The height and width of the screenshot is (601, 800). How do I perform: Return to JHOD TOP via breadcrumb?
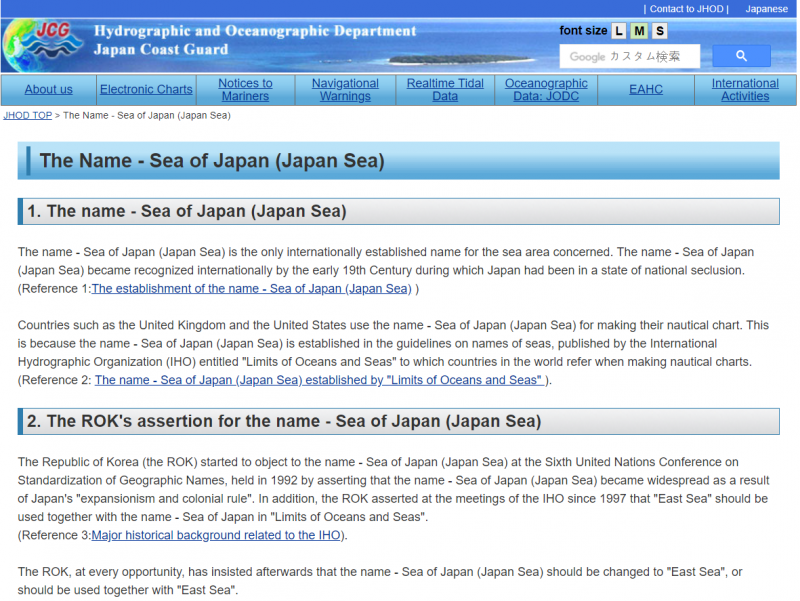coord(27,116)
